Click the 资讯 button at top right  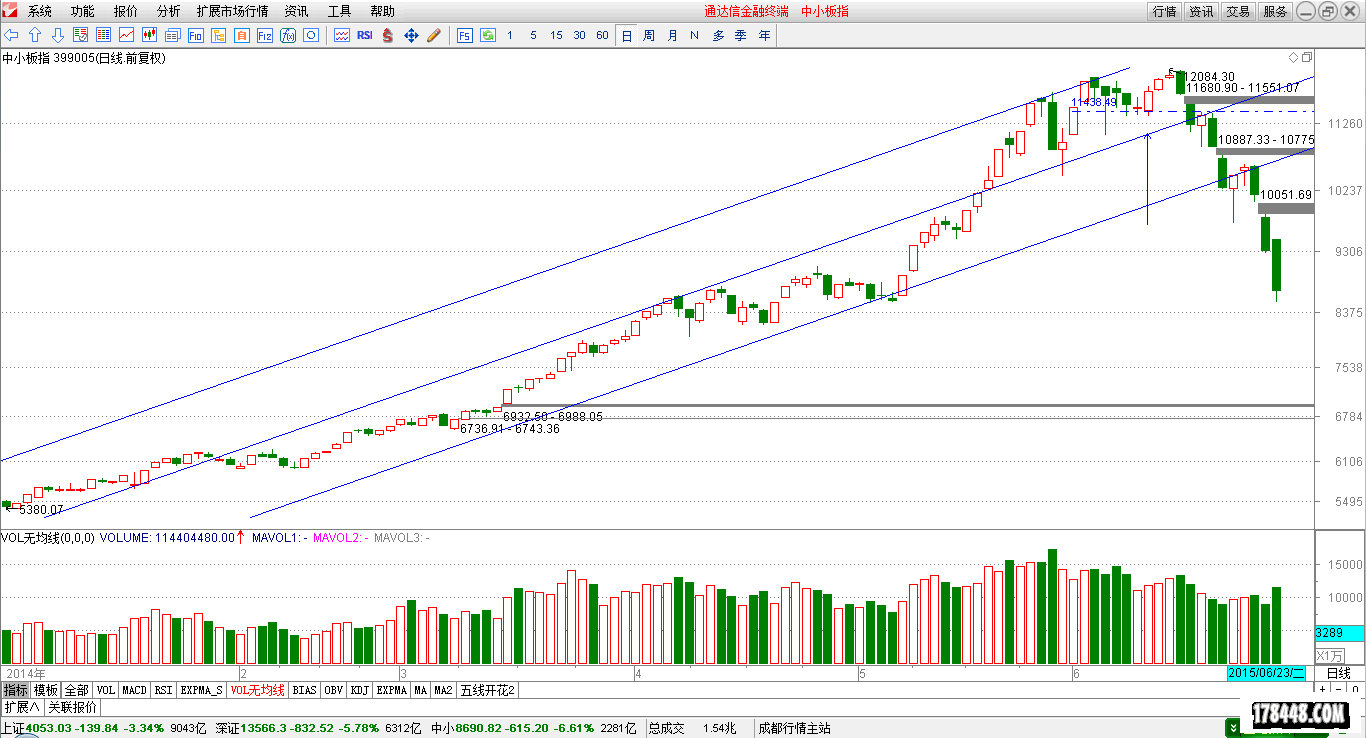pyautogui.click(x=1201, y=11)
